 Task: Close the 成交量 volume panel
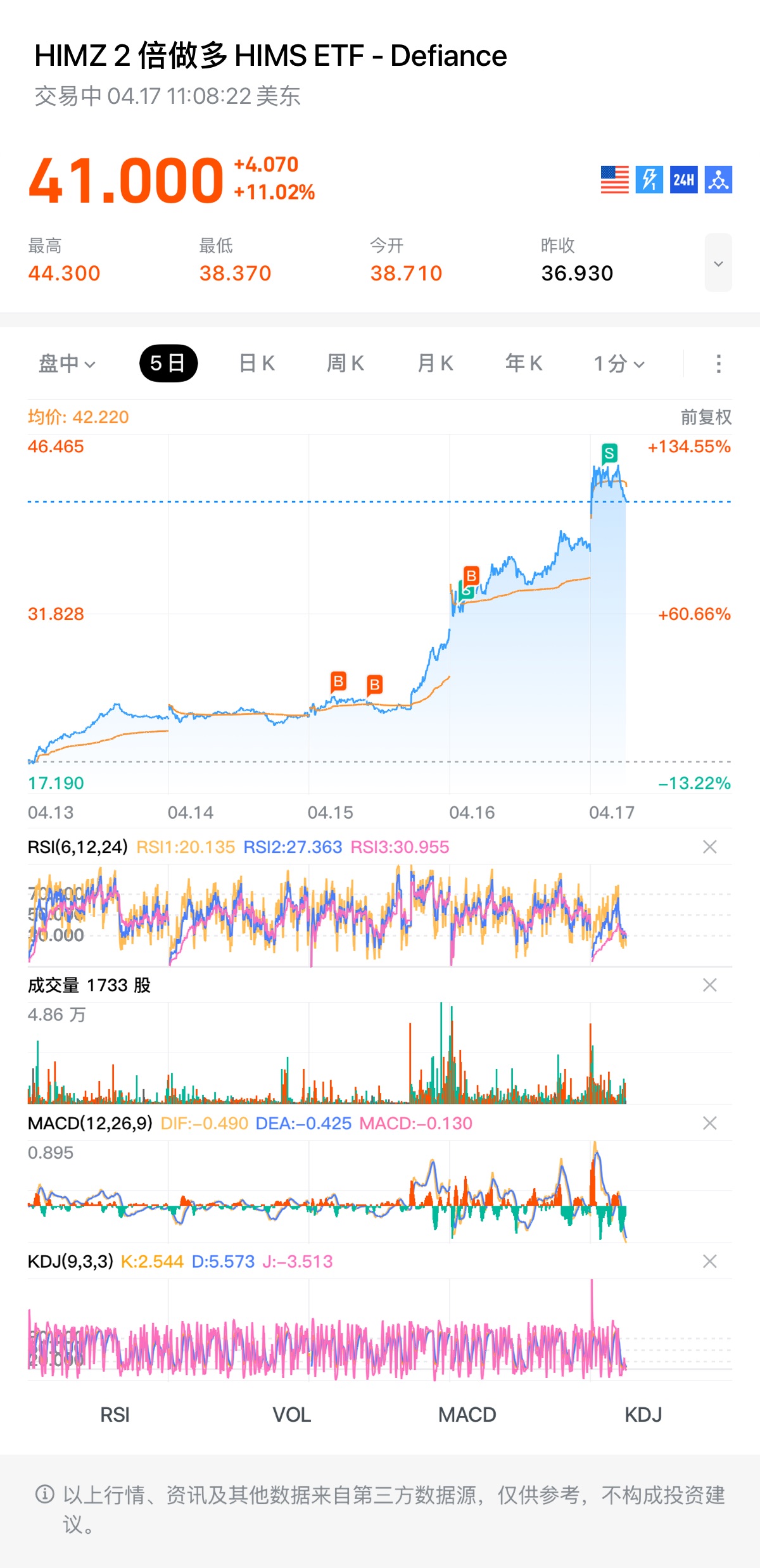pos(710,985)
